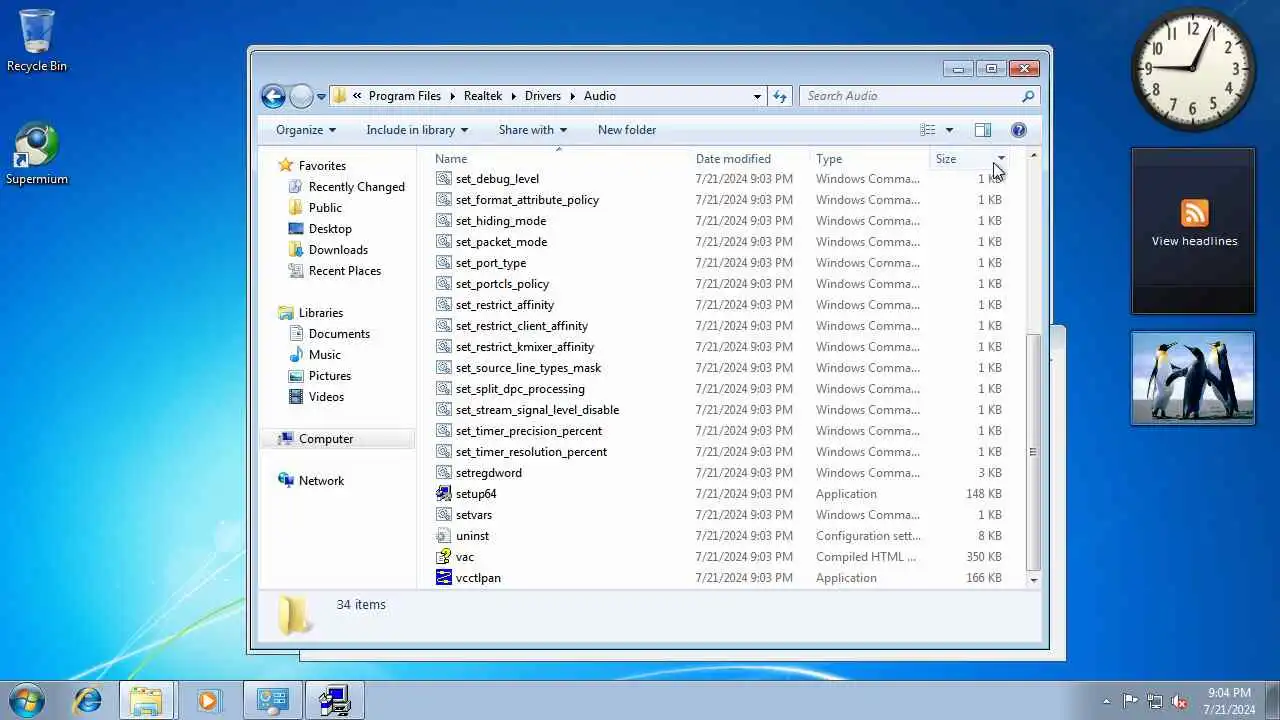Viewport: 1280px width, 720px height.
Task: Open the Share with menu
Action: [533, 130]
